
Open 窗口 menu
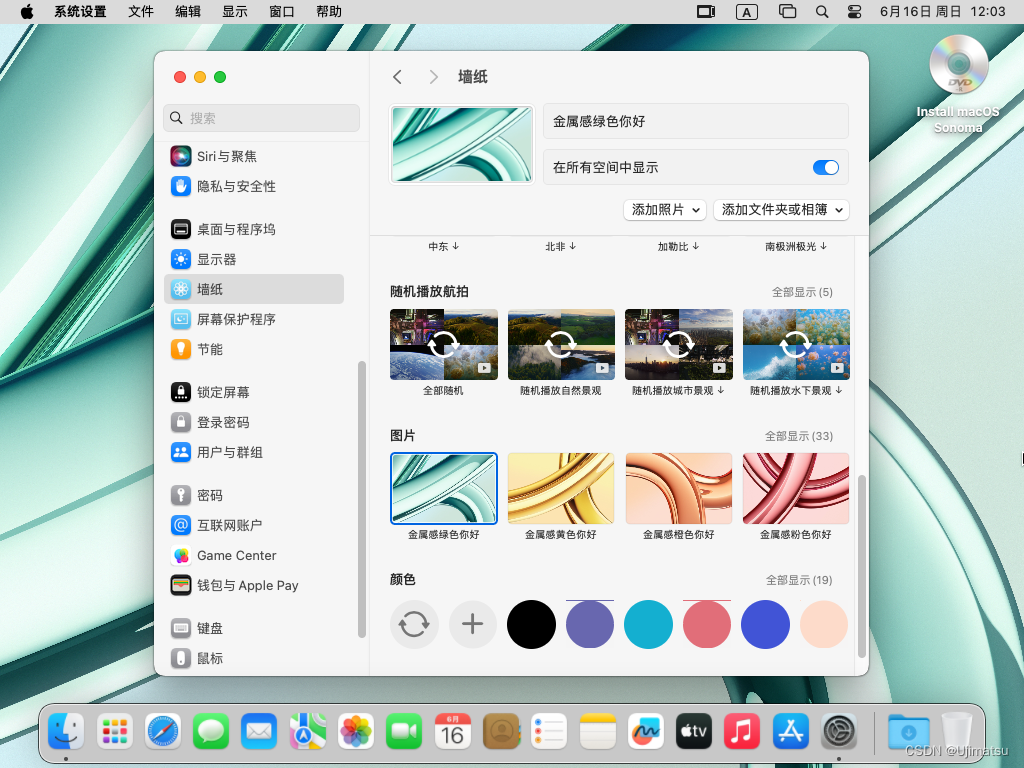(x=282, y=12)
